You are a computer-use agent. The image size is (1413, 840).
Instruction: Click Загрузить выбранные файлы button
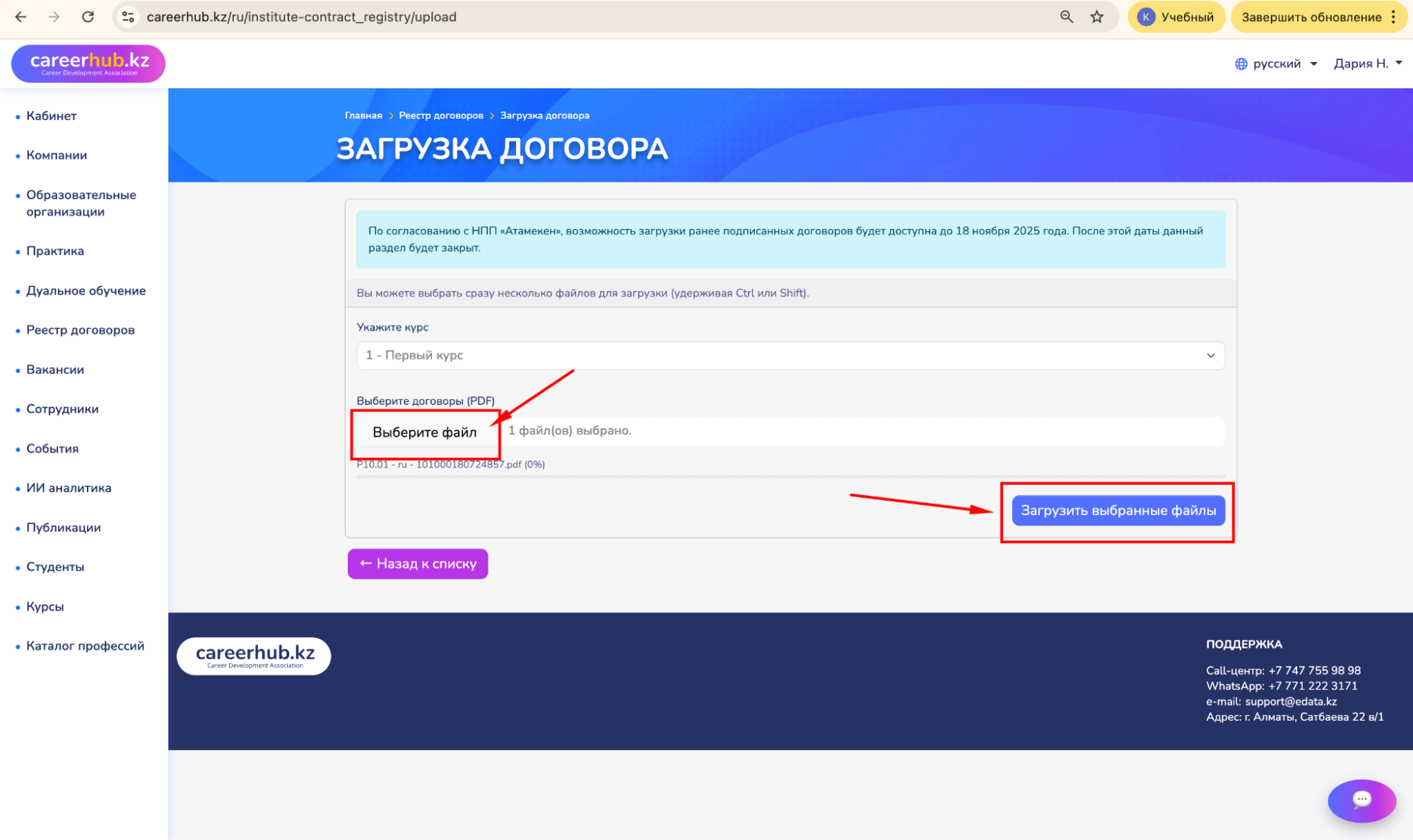click(x=1118, y=510)
